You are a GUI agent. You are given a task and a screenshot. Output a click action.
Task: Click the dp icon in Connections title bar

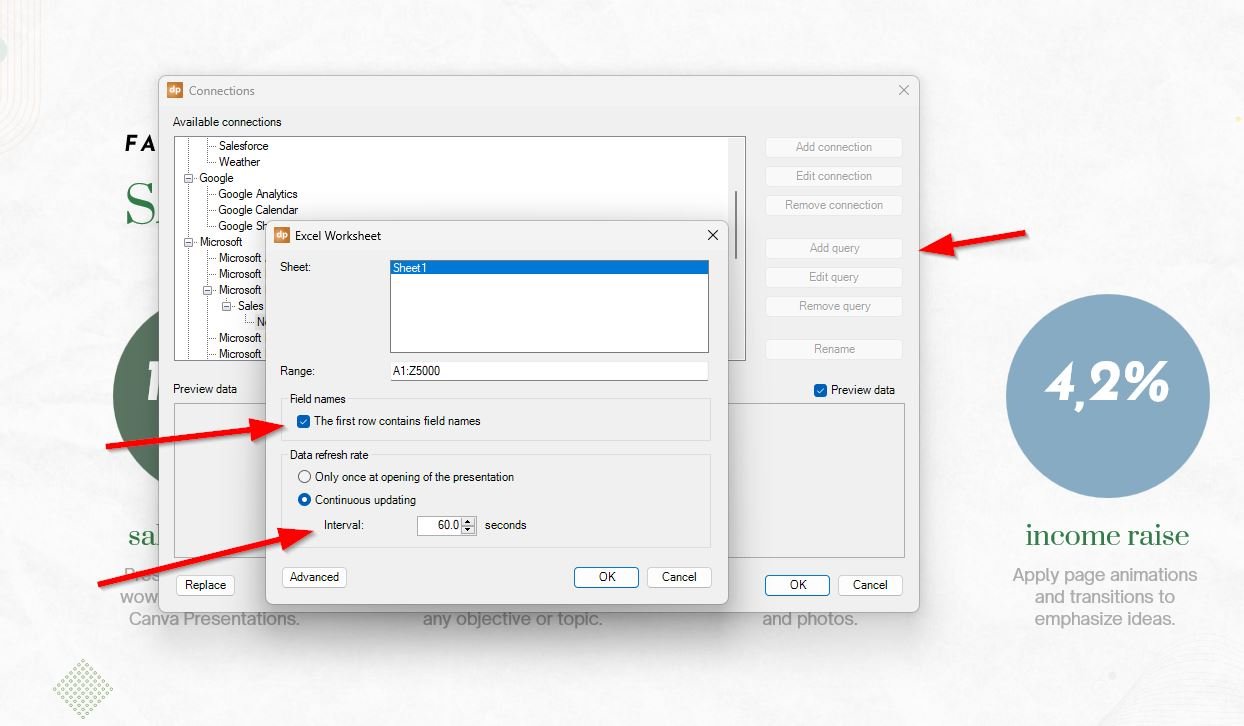tap(175, 90)
